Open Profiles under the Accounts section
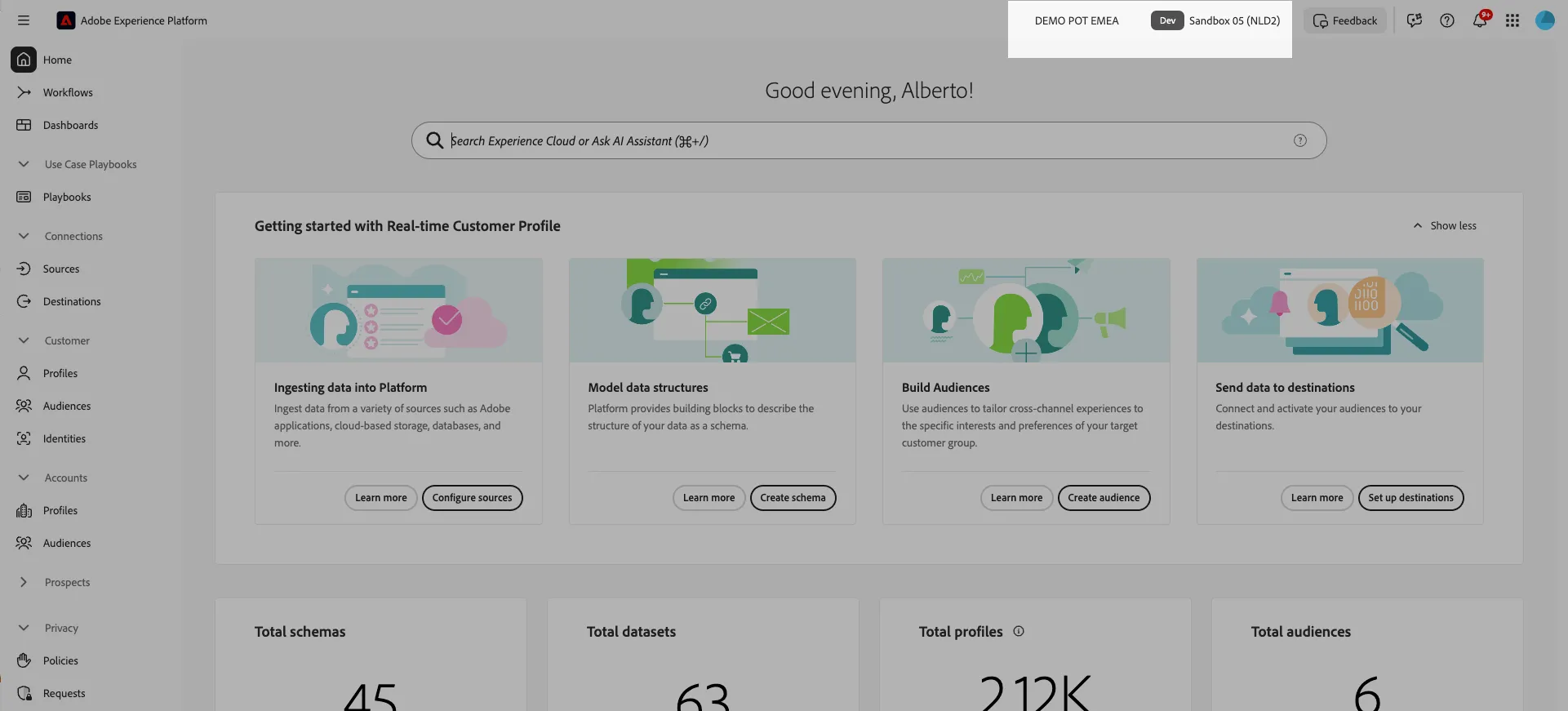The width and height of the screenshot is (1568, 711). [60, 510]
